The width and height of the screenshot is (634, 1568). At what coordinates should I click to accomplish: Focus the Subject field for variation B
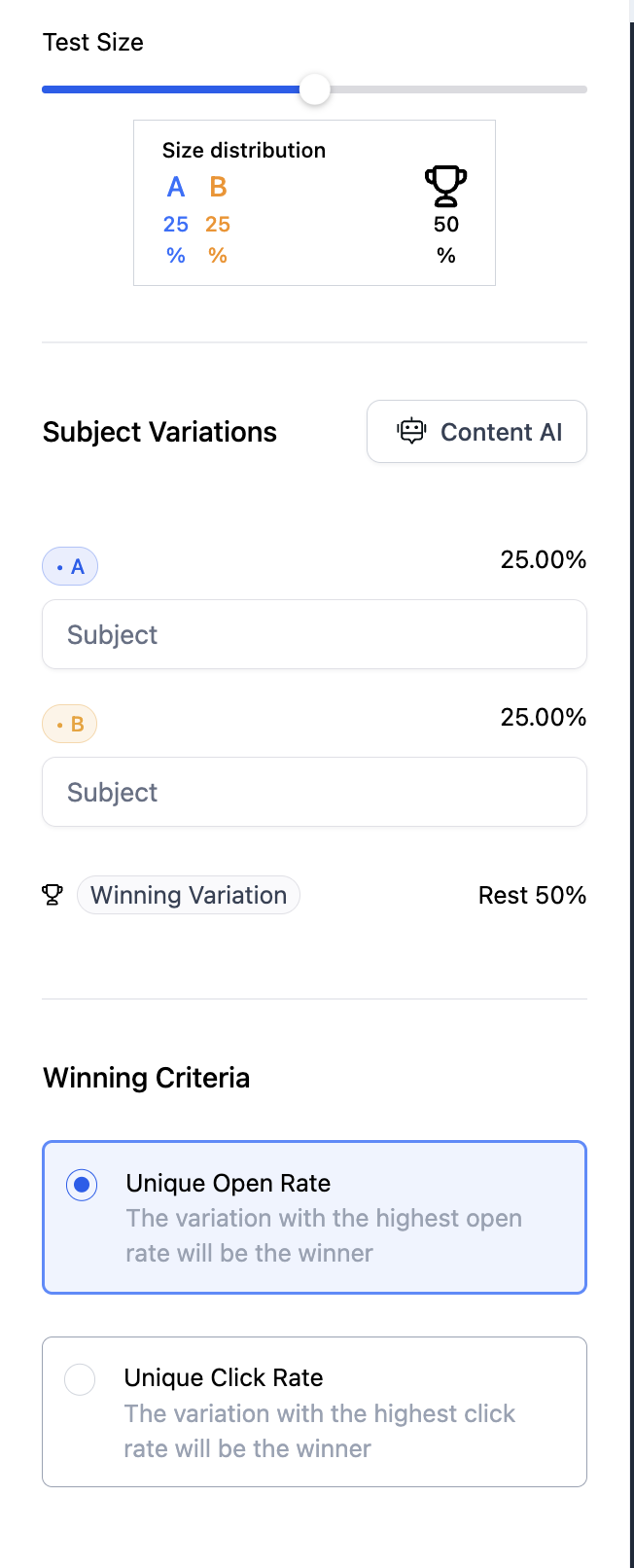[x=314, y=792]
